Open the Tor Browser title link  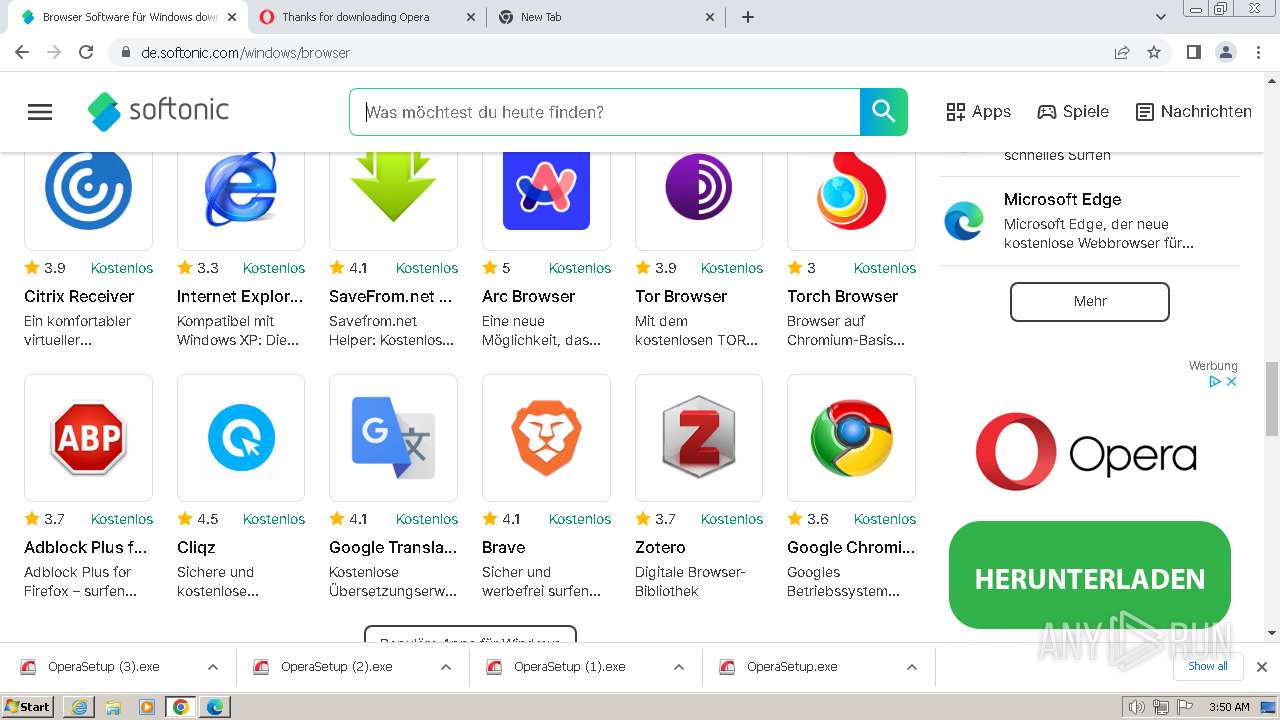pos(681,296)
